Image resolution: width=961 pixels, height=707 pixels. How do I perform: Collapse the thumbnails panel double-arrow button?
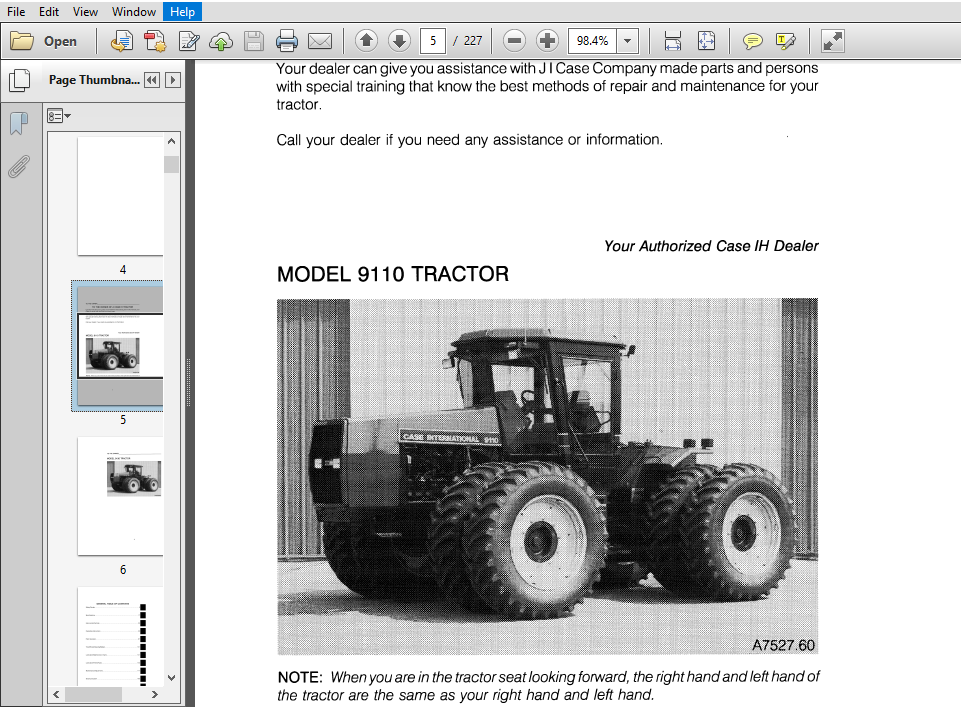click(x=152, y=80)
